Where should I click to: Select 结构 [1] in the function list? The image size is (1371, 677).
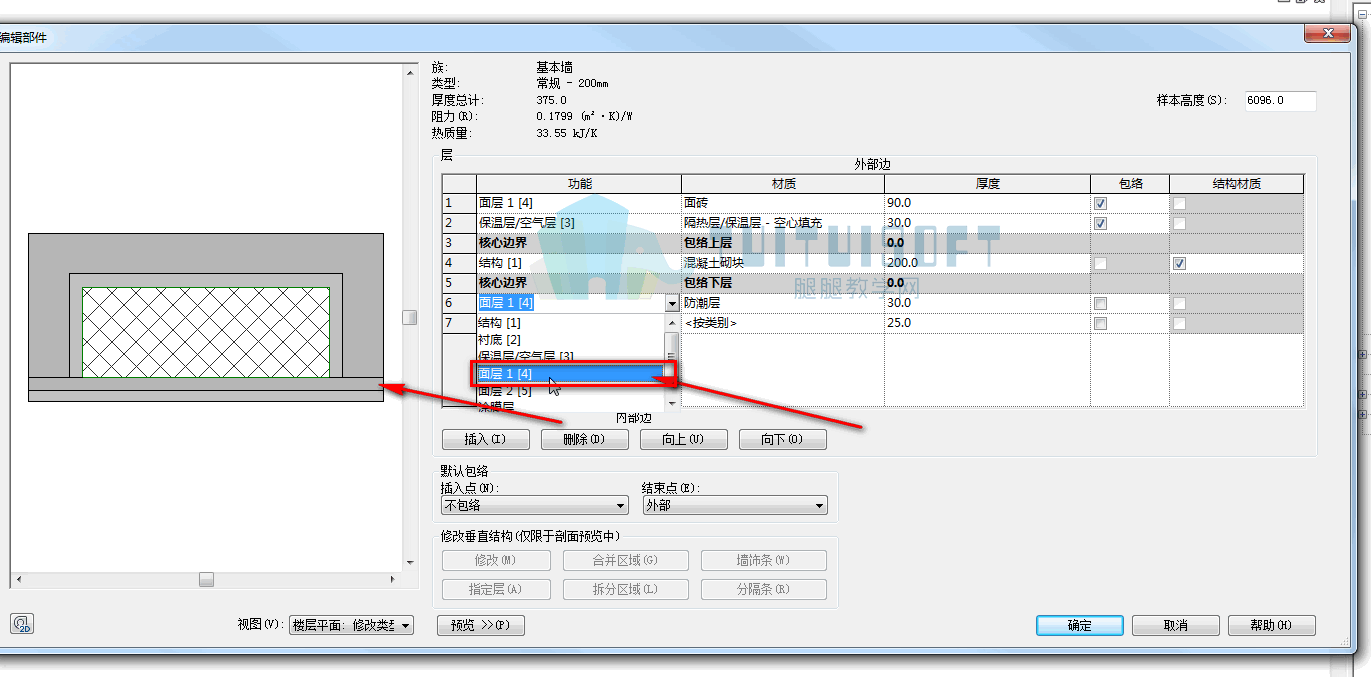570,323
